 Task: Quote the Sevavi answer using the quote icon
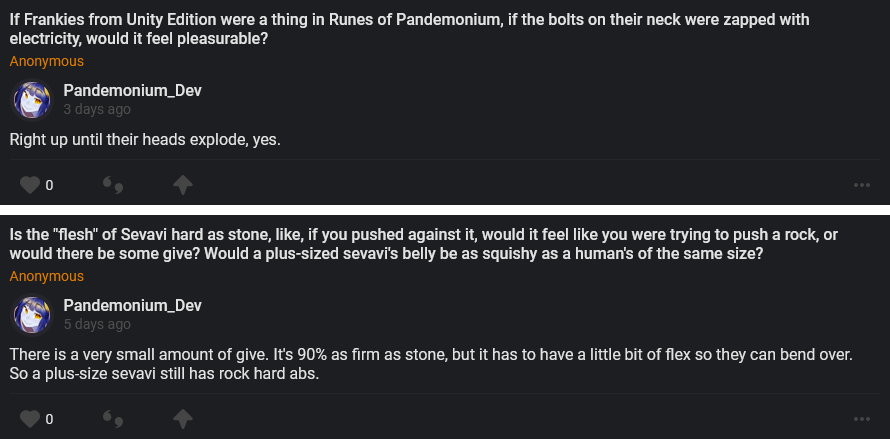point(113,418)
